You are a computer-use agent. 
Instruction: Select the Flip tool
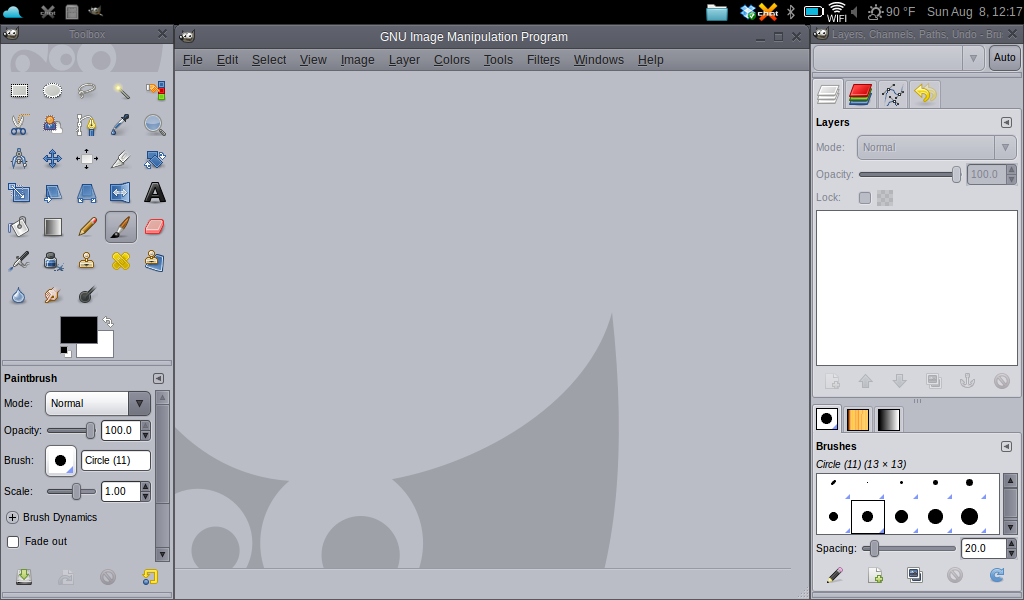pos(121,193)
